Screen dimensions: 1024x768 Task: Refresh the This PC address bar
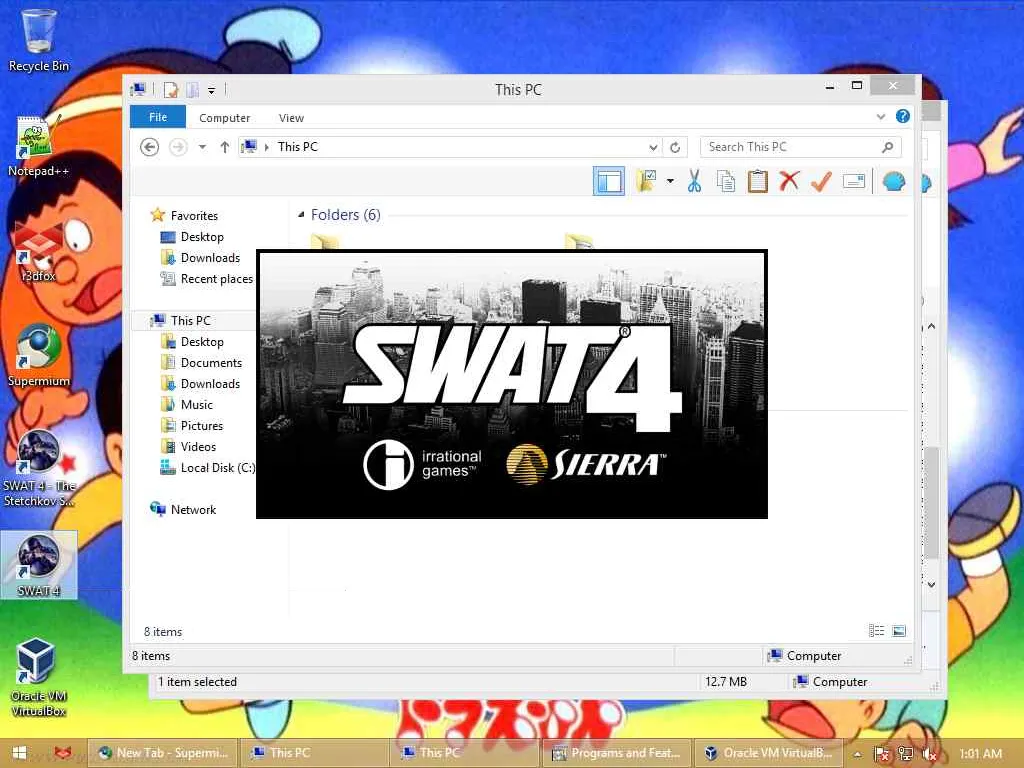[675, 148]
